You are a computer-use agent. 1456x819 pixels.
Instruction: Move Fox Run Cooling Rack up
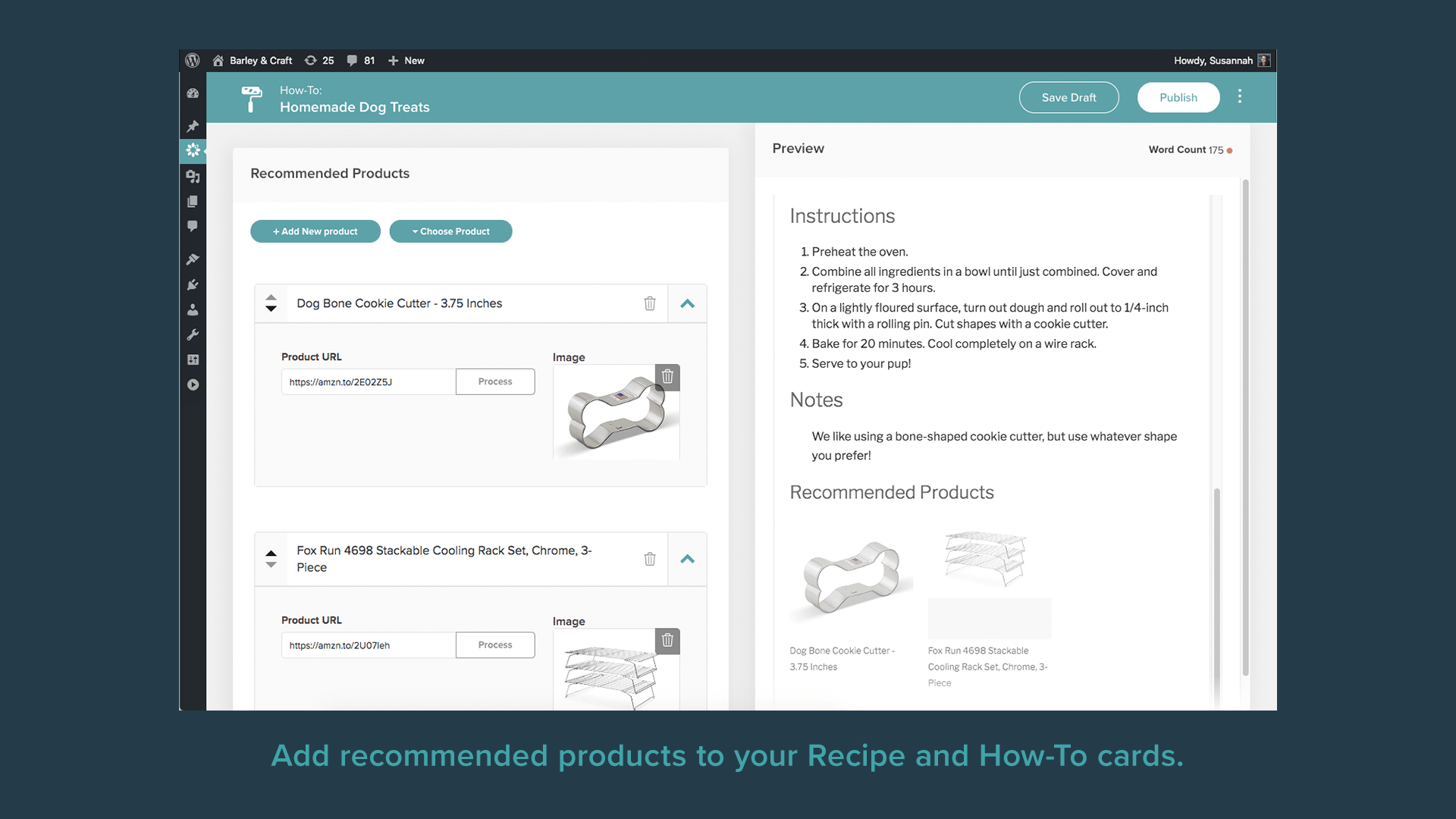pos(271,553)
